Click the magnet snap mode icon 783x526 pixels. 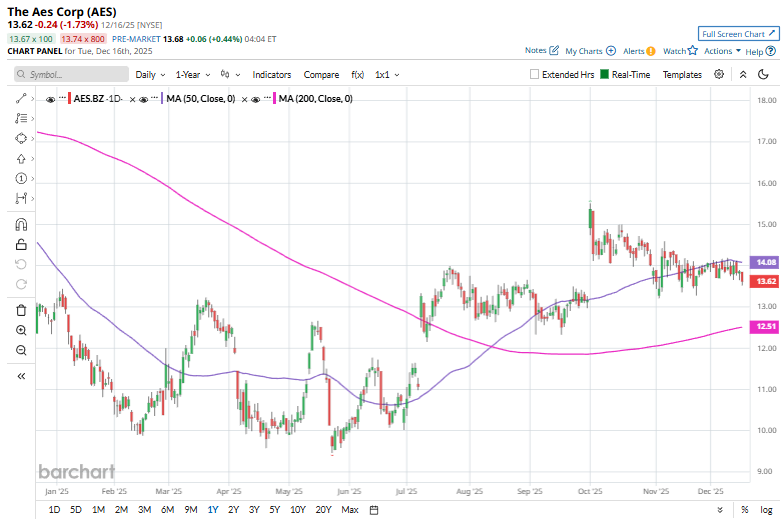click(21, 223)
